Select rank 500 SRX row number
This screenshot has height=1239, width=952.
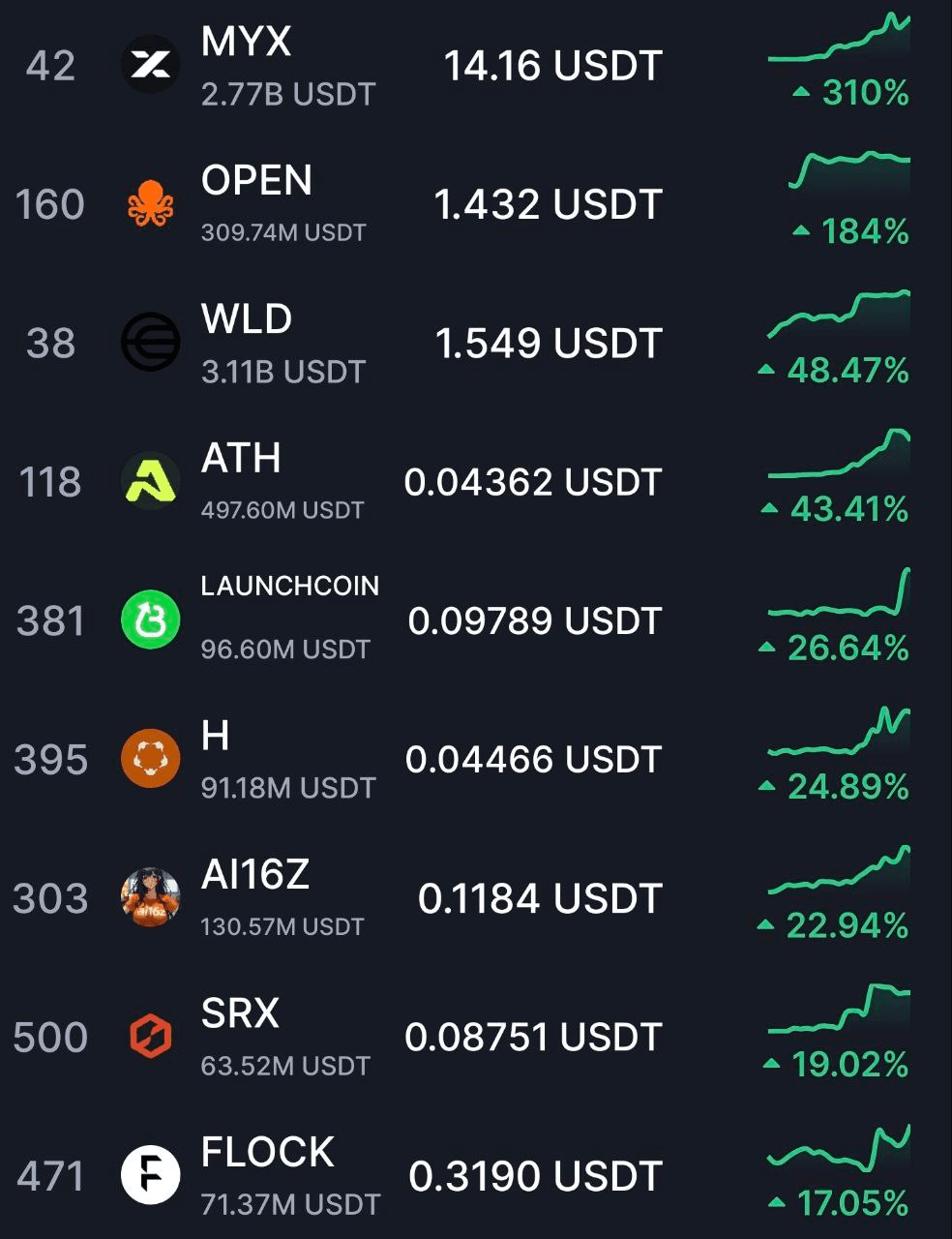(50, 1037)
